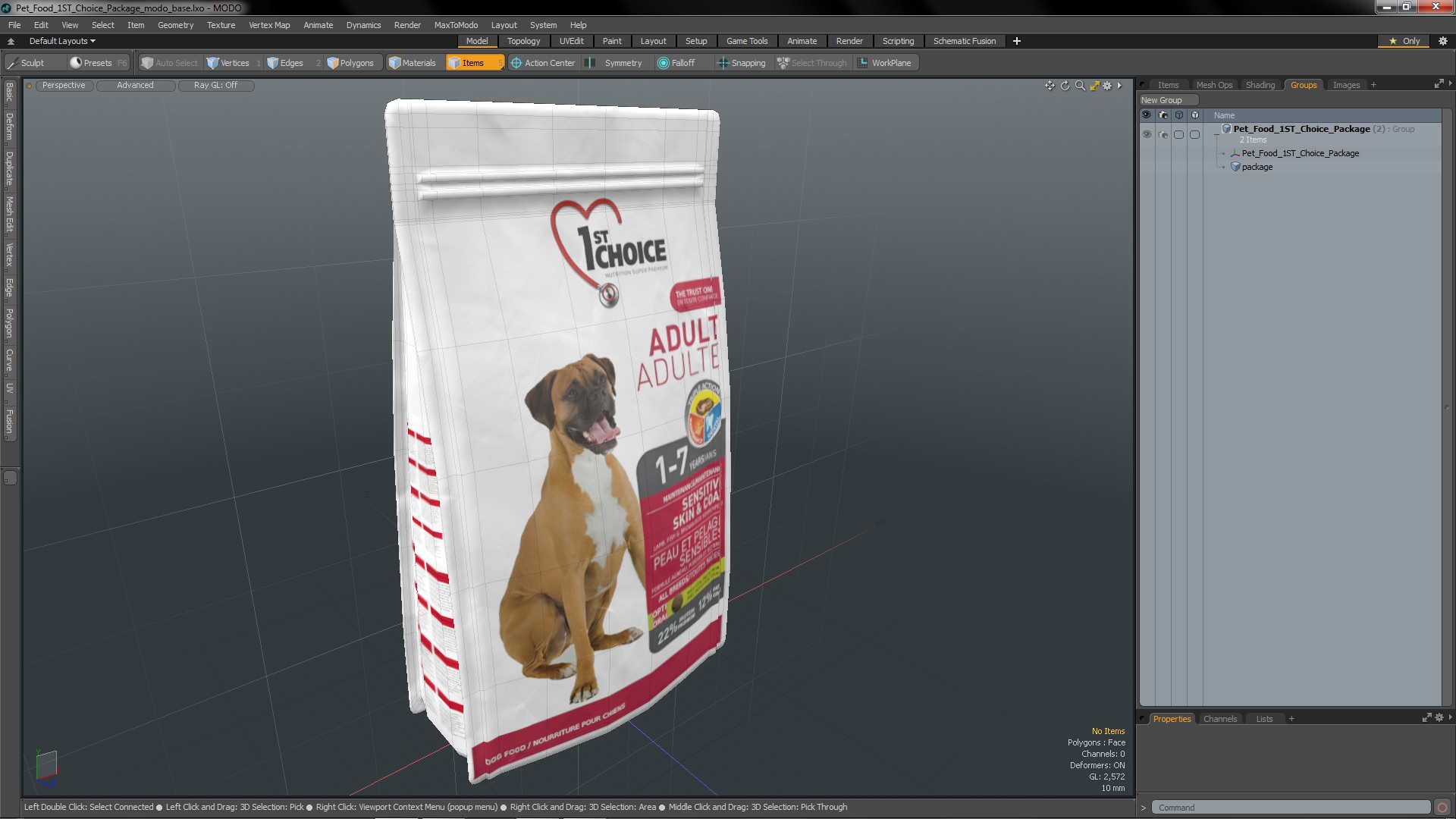Open viewport settings gear icon
This screenshot has height=819, width=1456.
1107,86
